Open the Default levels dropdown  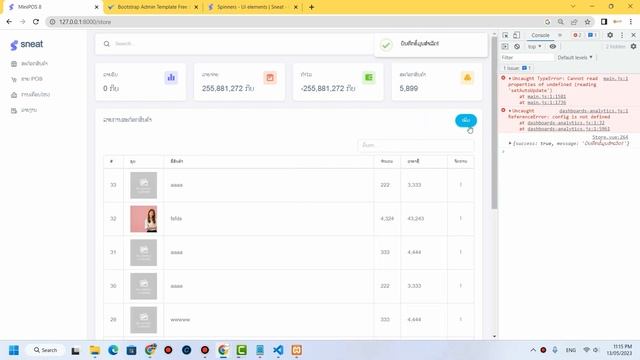(575, 58)
